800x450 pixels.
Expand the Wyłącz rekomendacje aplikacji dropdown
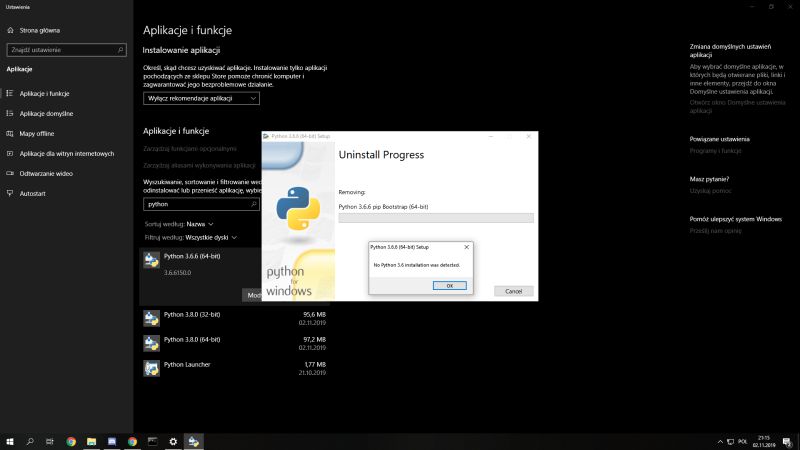click(x=201, y=98)
